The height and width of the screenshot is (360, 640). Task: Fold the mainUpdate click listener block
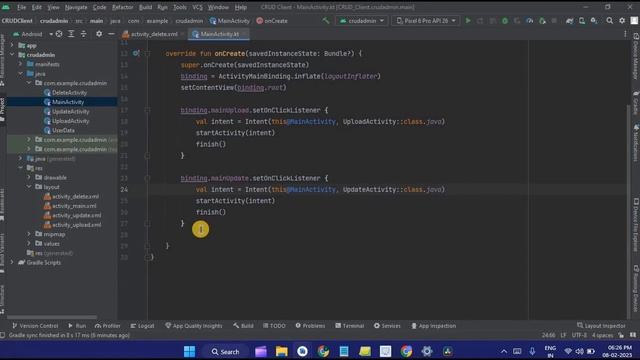coord(148,178)
